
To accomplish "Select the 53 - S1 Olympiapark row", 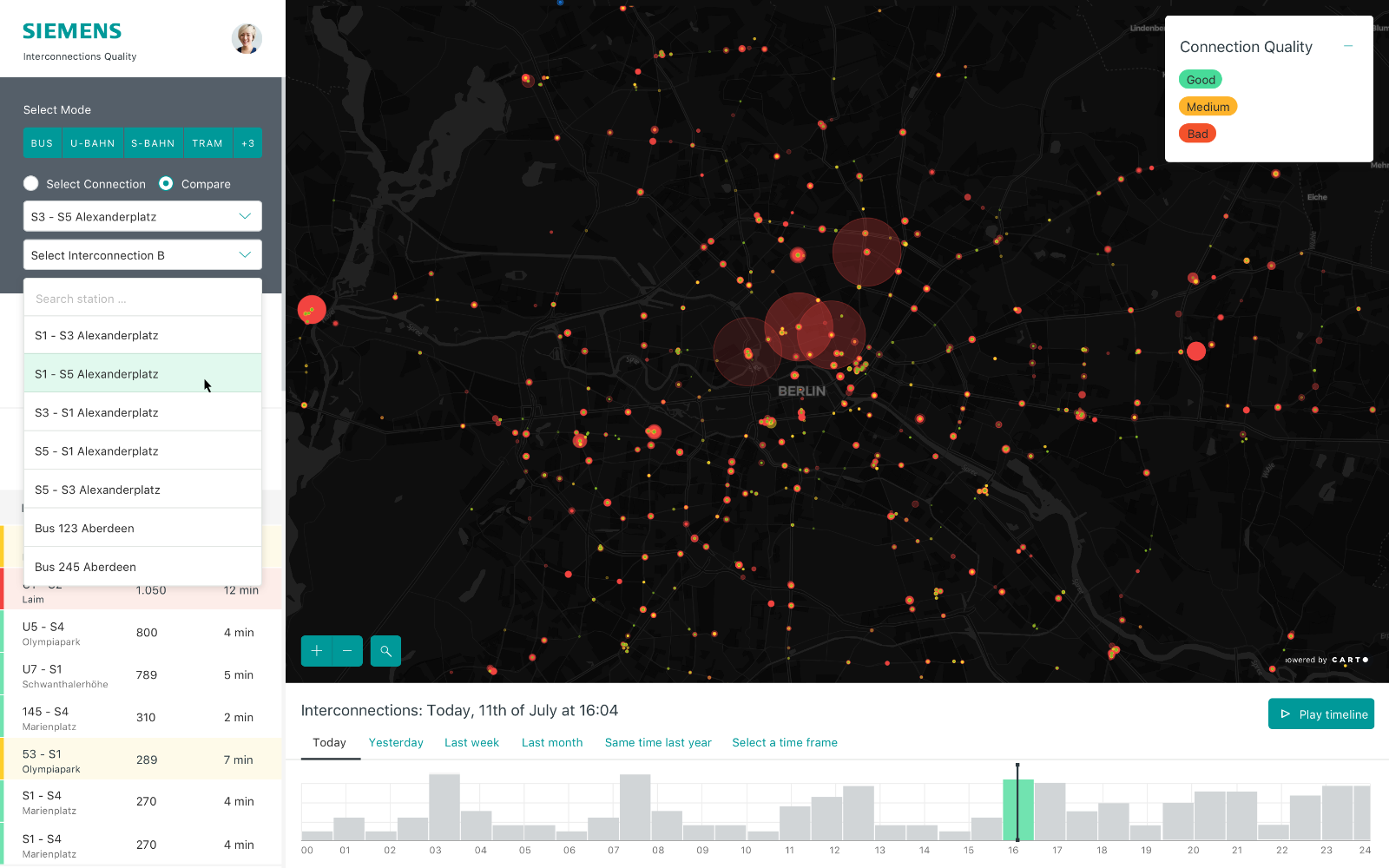I will (141, 759).
